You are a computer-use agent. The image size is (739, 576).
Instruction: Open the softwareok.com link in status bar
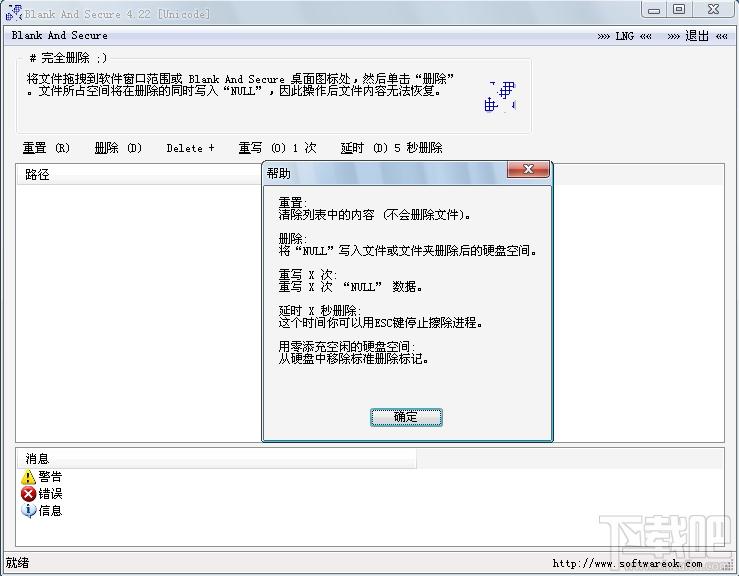pos(627,563)
